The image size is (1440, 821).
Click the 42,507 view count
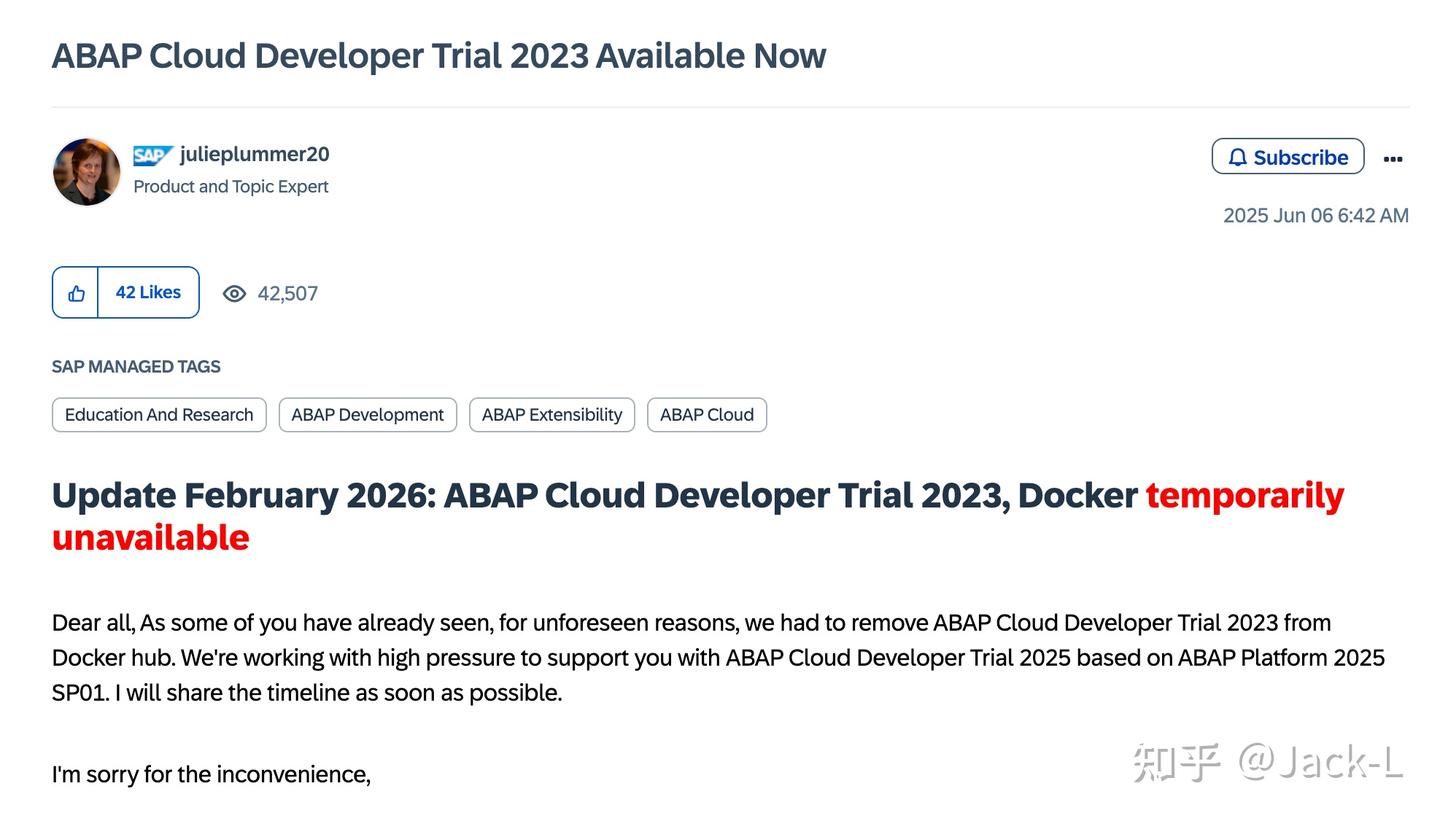point(288,294)
